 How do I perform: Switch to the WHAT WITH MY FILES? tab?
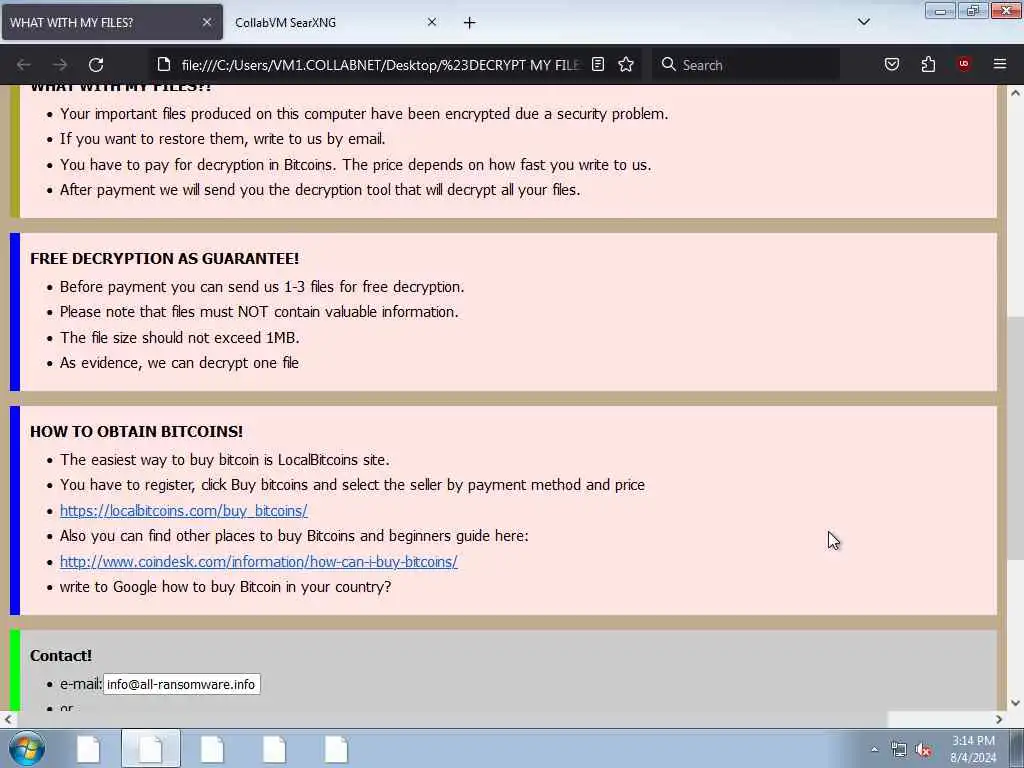click(111, 22)
